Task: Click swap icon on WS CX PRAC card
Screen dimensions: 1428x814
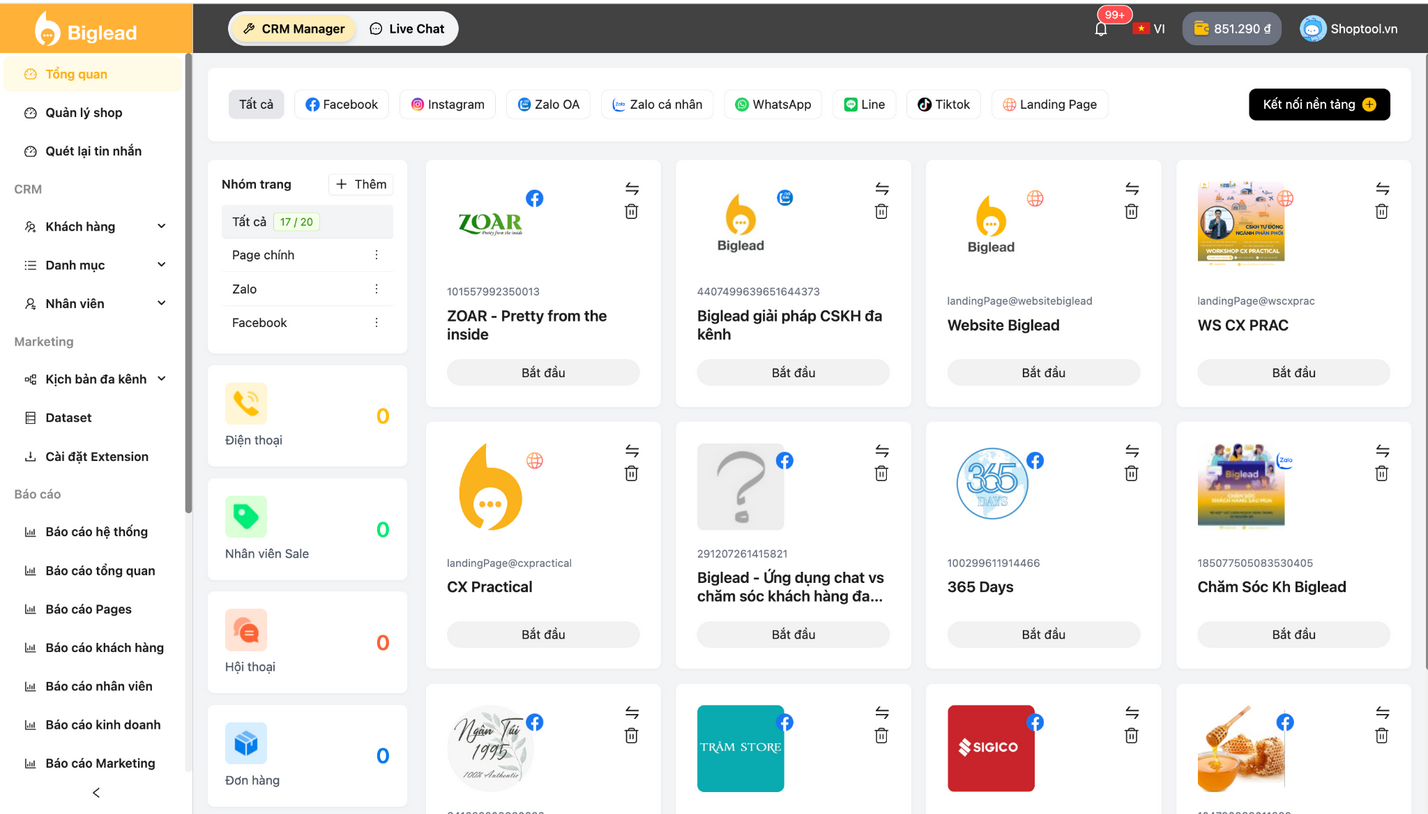Action: point(1381,188)
